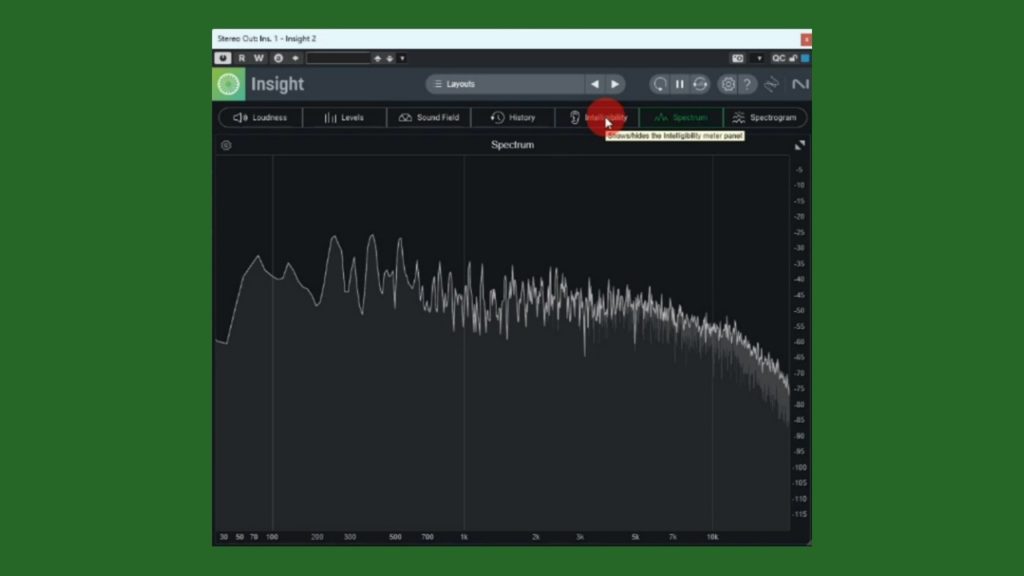
Task: Open Insight settings gear icon
Action: coord(728,84)
